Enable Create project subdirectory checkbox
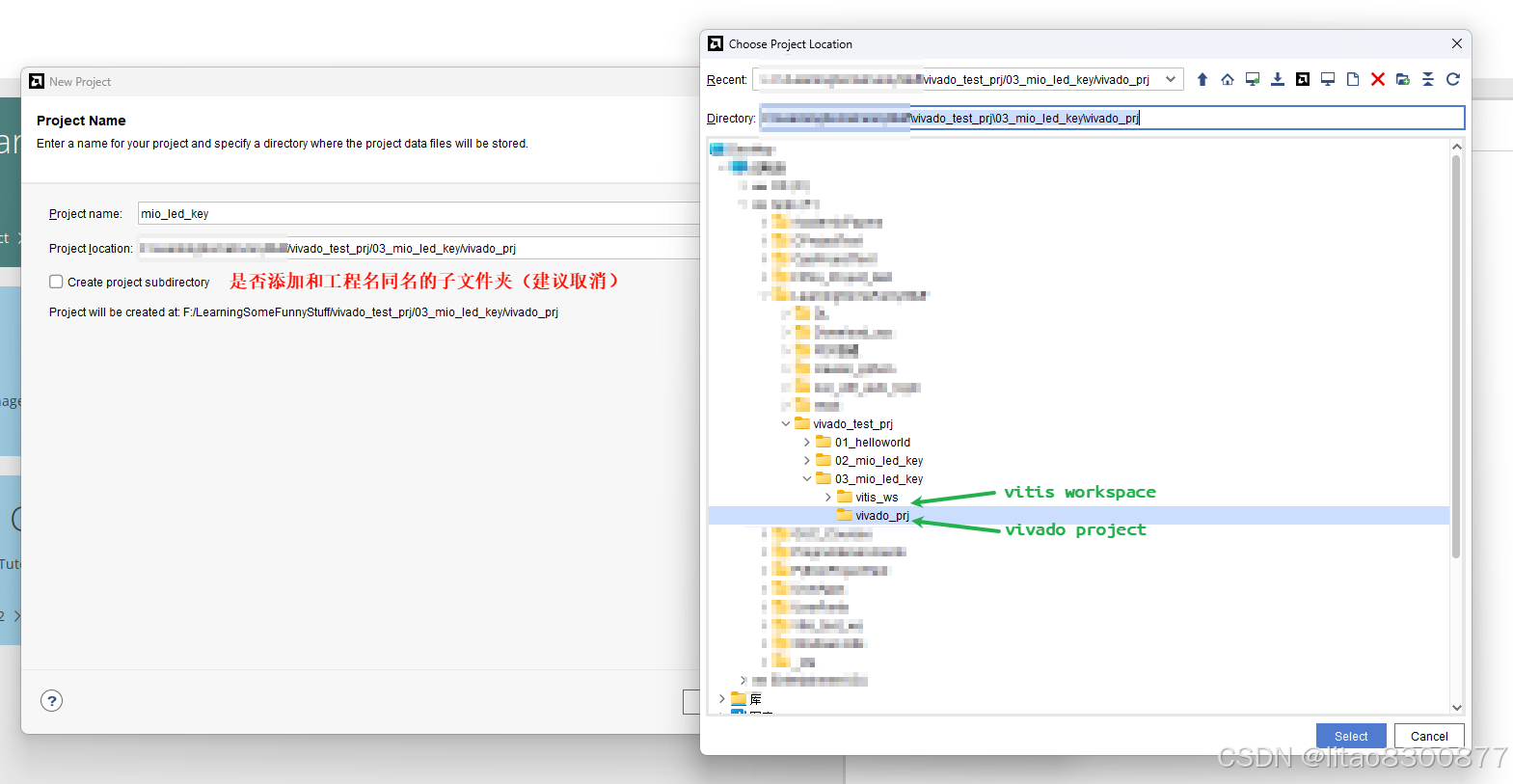The width and height of the screenshot is (1513, 784). pyautogui.click(x=56, y=282)
